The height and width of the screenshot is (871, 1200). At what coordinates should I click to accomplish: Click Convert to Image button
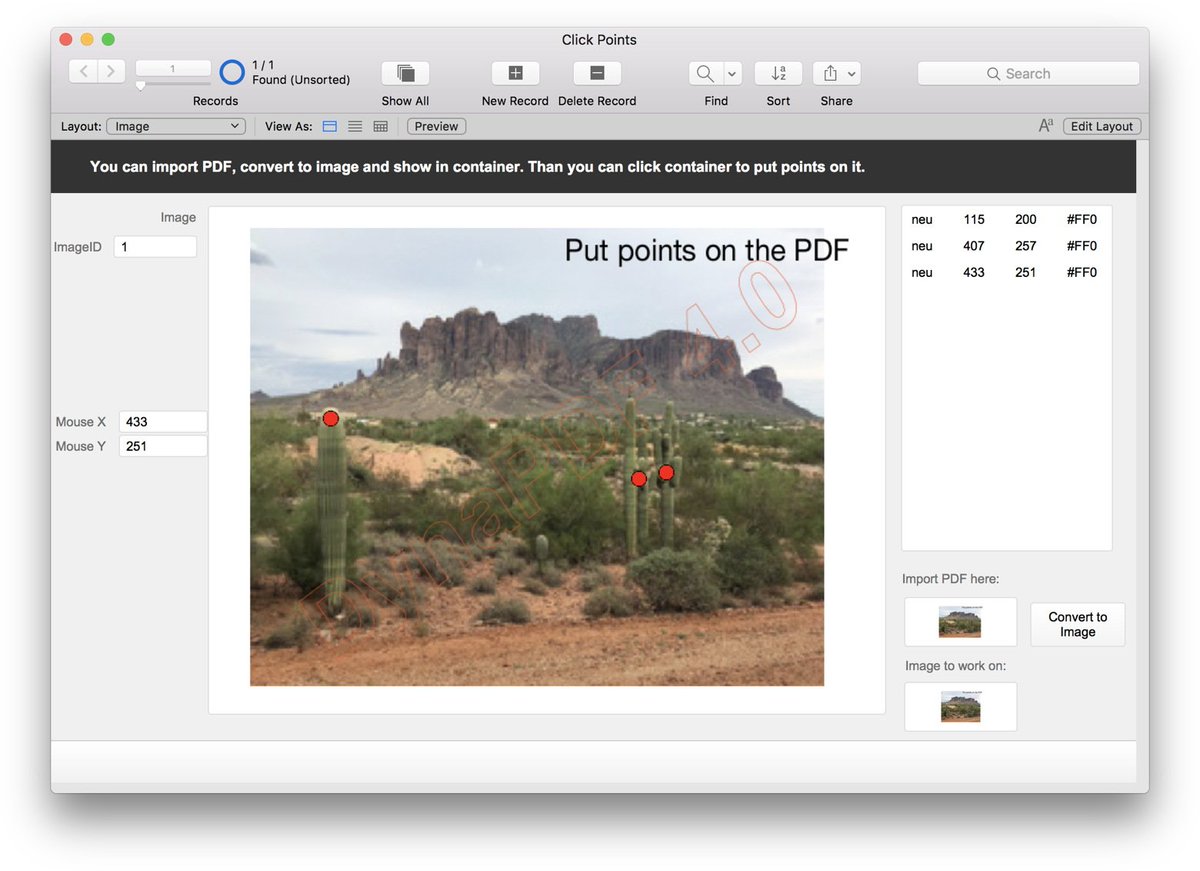click(x=1077, y=624)
